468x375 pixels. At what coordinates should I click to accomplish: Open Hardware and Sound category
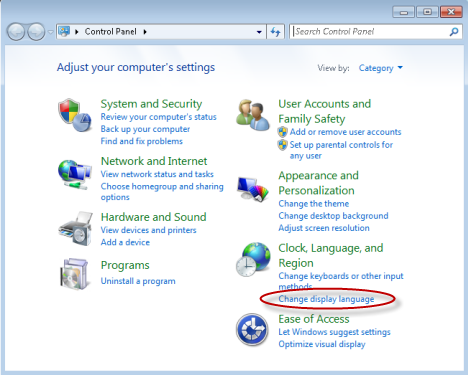click(x=154, y=217)
